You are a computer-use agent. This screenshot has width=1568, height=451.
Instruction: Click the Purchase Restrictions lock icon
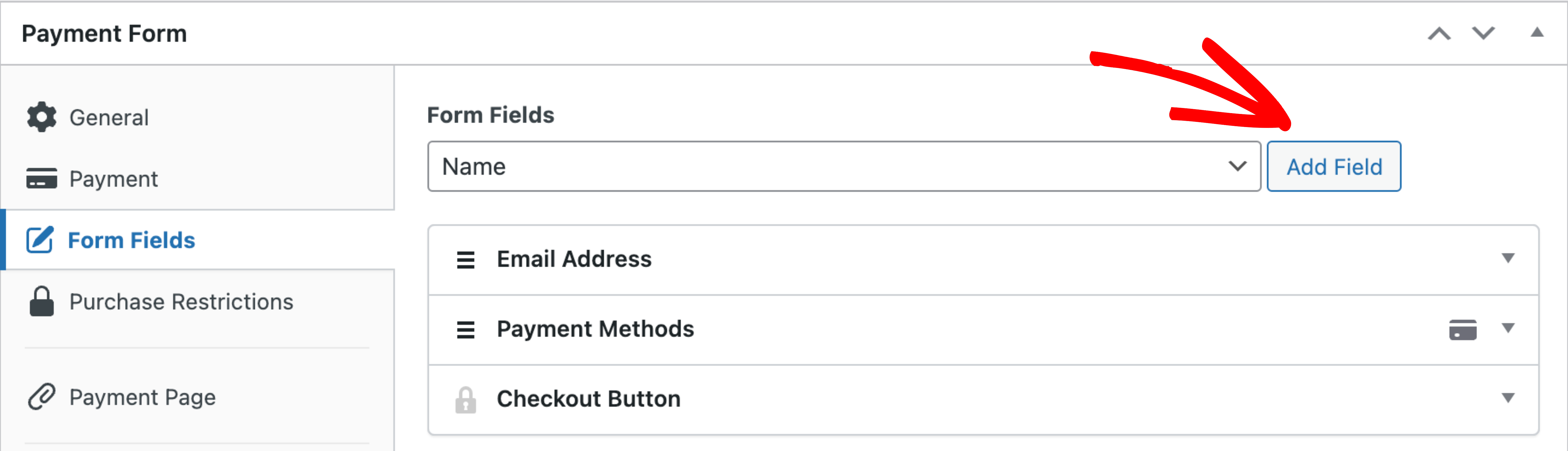click(42, 301)
